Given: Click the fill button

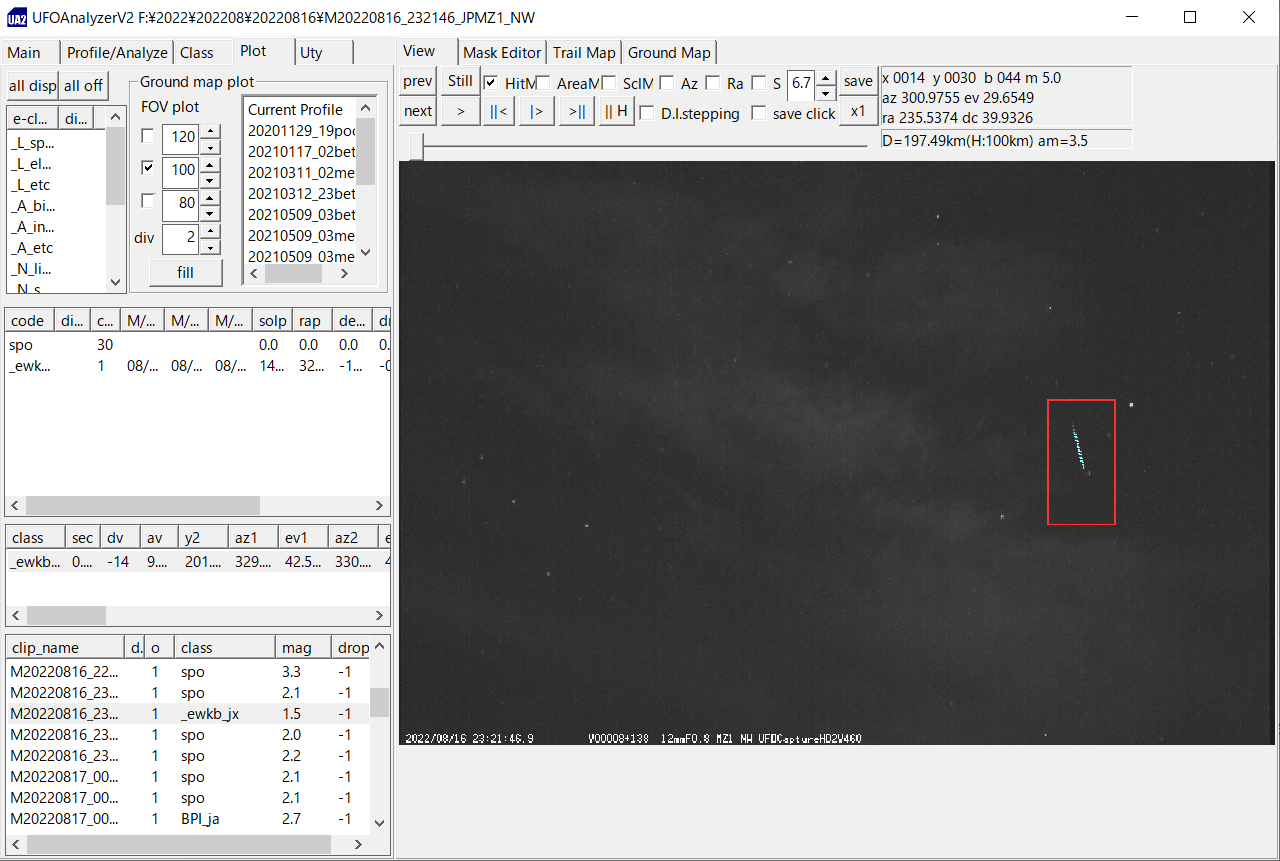Looking at the screenshot, I should coord(185,272).
